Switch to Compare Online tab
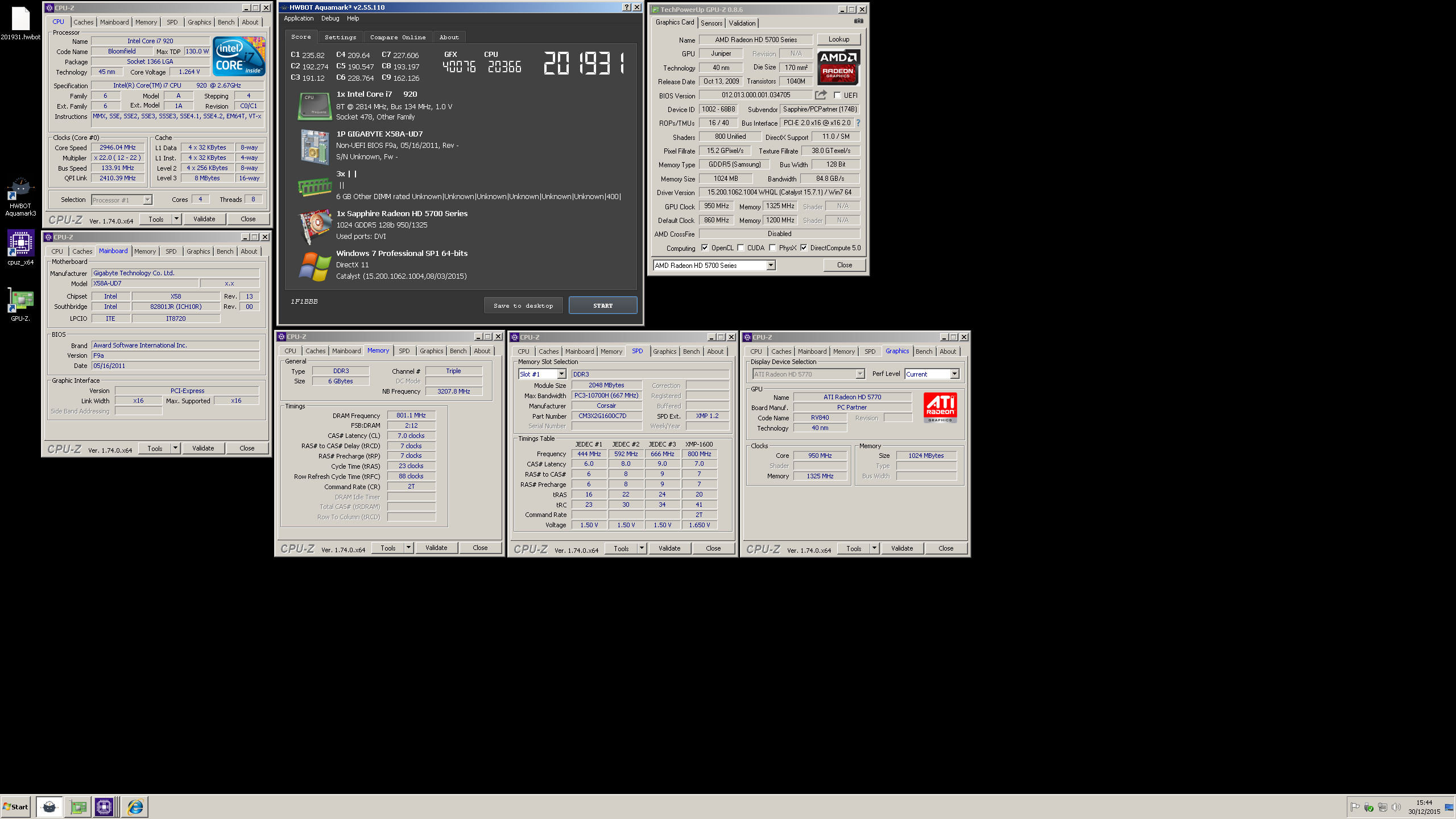 (398, 38)
